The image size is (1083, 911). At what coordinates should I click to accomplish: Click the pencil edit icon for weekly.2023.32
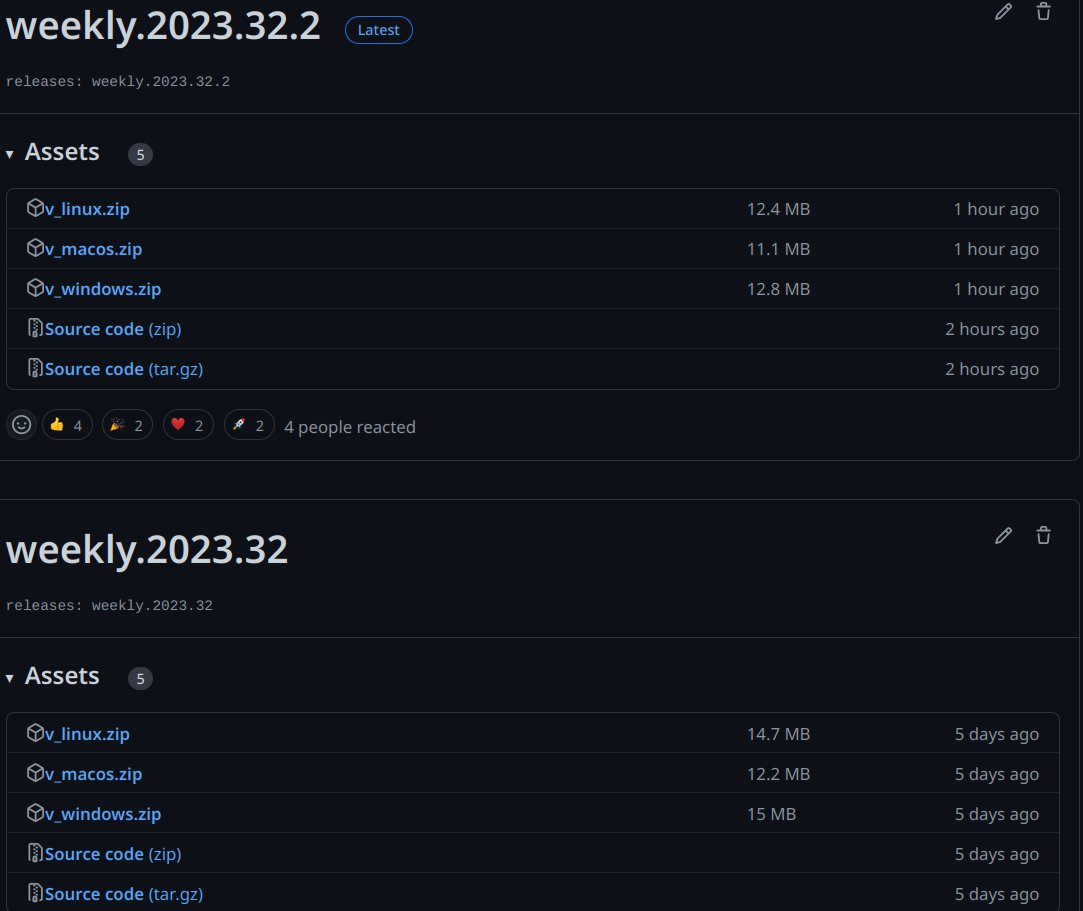[1003, 536]
